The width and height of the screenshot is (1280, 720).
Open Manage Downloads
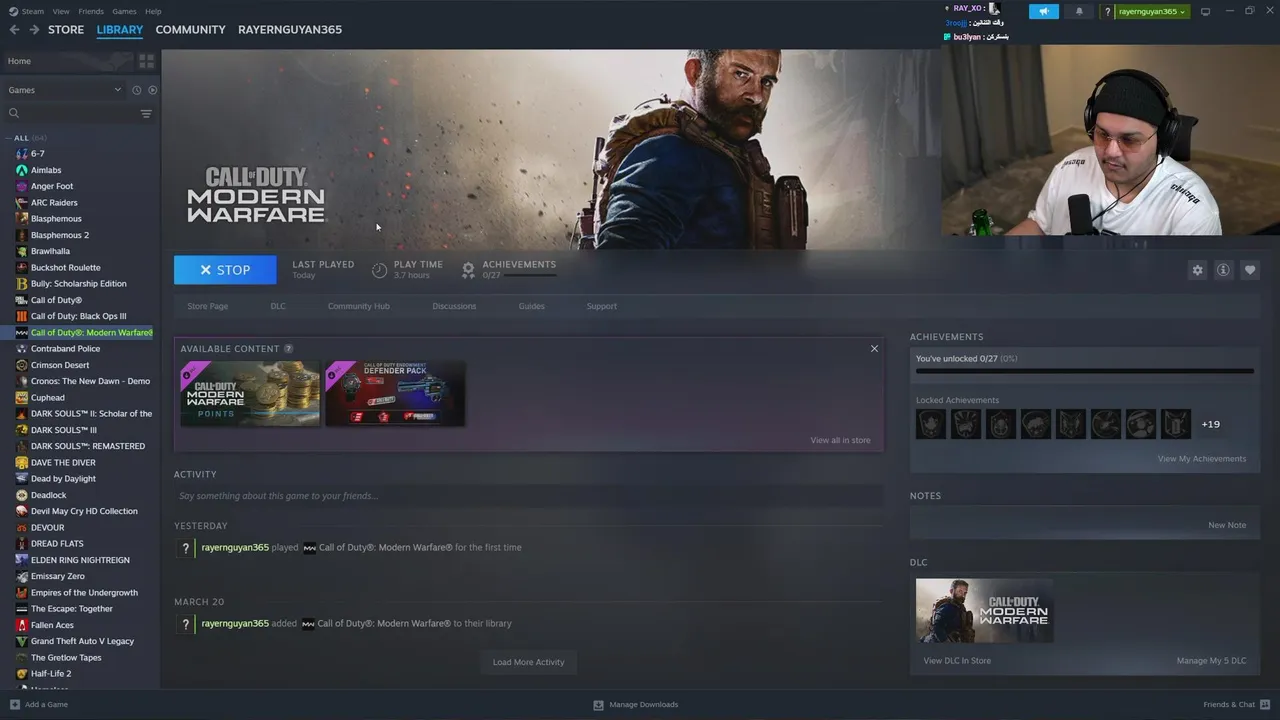pyautogui.click(x=636, y=705)
